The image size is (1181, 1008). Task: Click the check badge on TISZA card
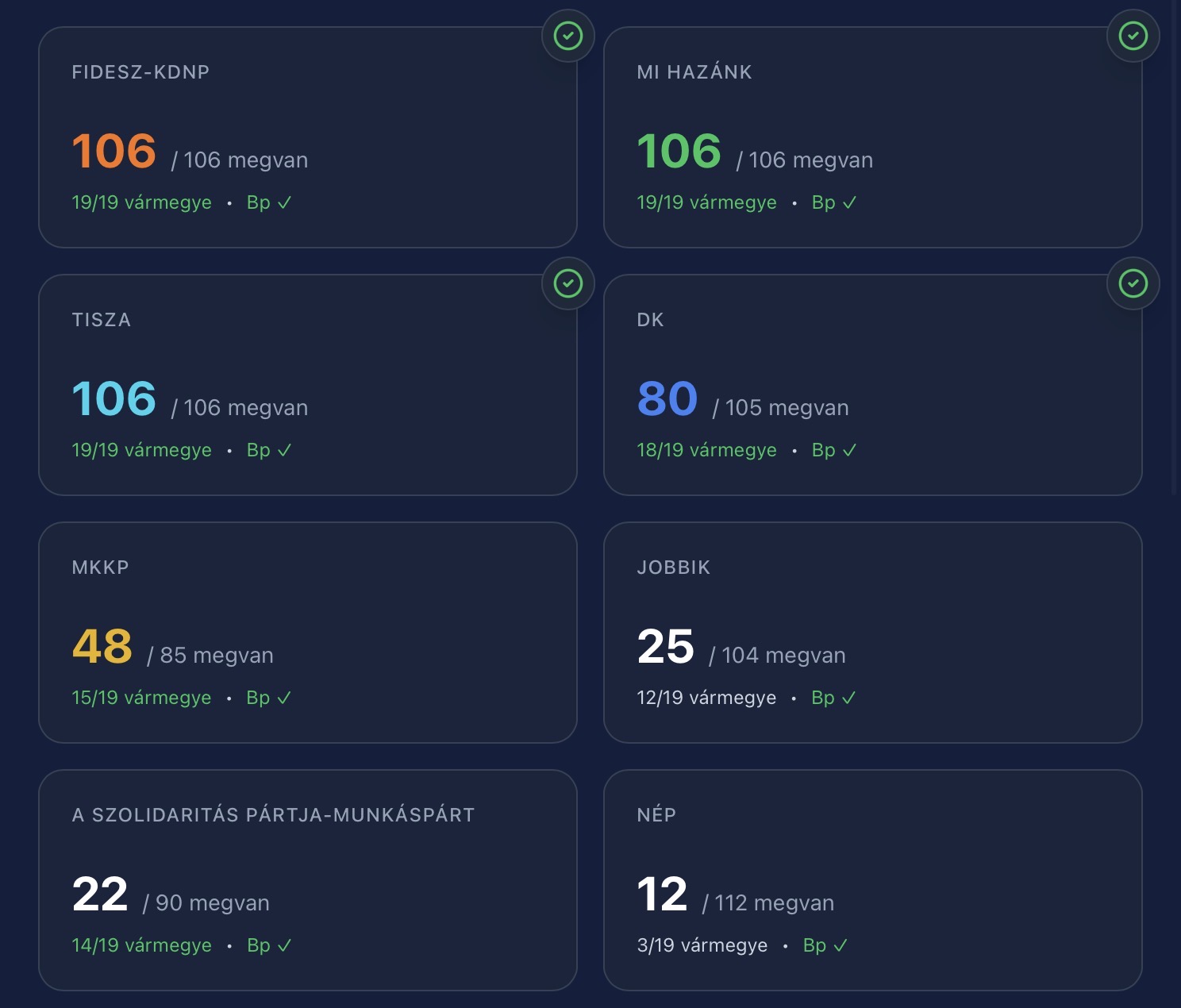coord(567,283)
